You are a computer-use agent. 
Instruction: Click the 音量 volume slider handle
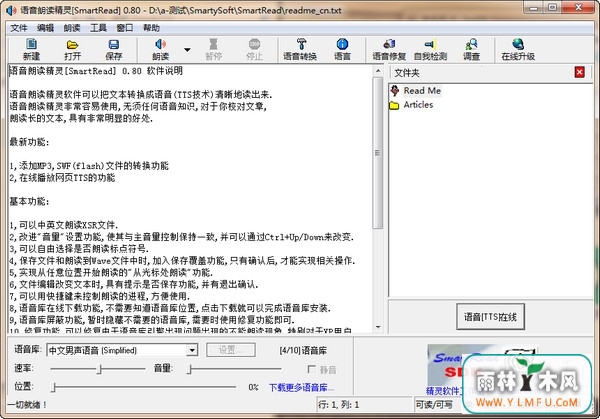point(190,369)
